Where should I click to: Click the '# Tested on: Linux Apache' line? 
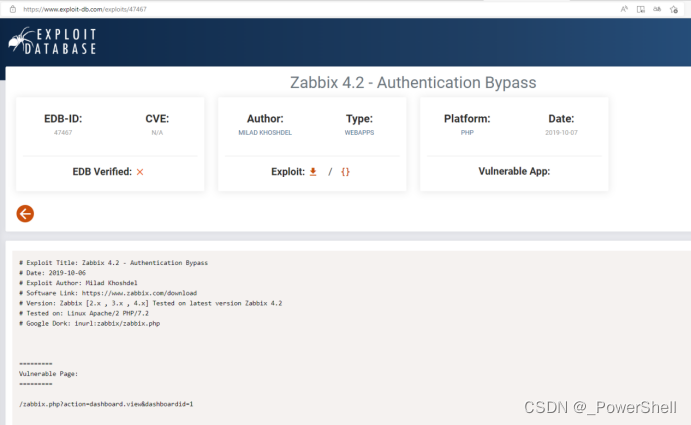pyautogui.click(x=84, y=313)
